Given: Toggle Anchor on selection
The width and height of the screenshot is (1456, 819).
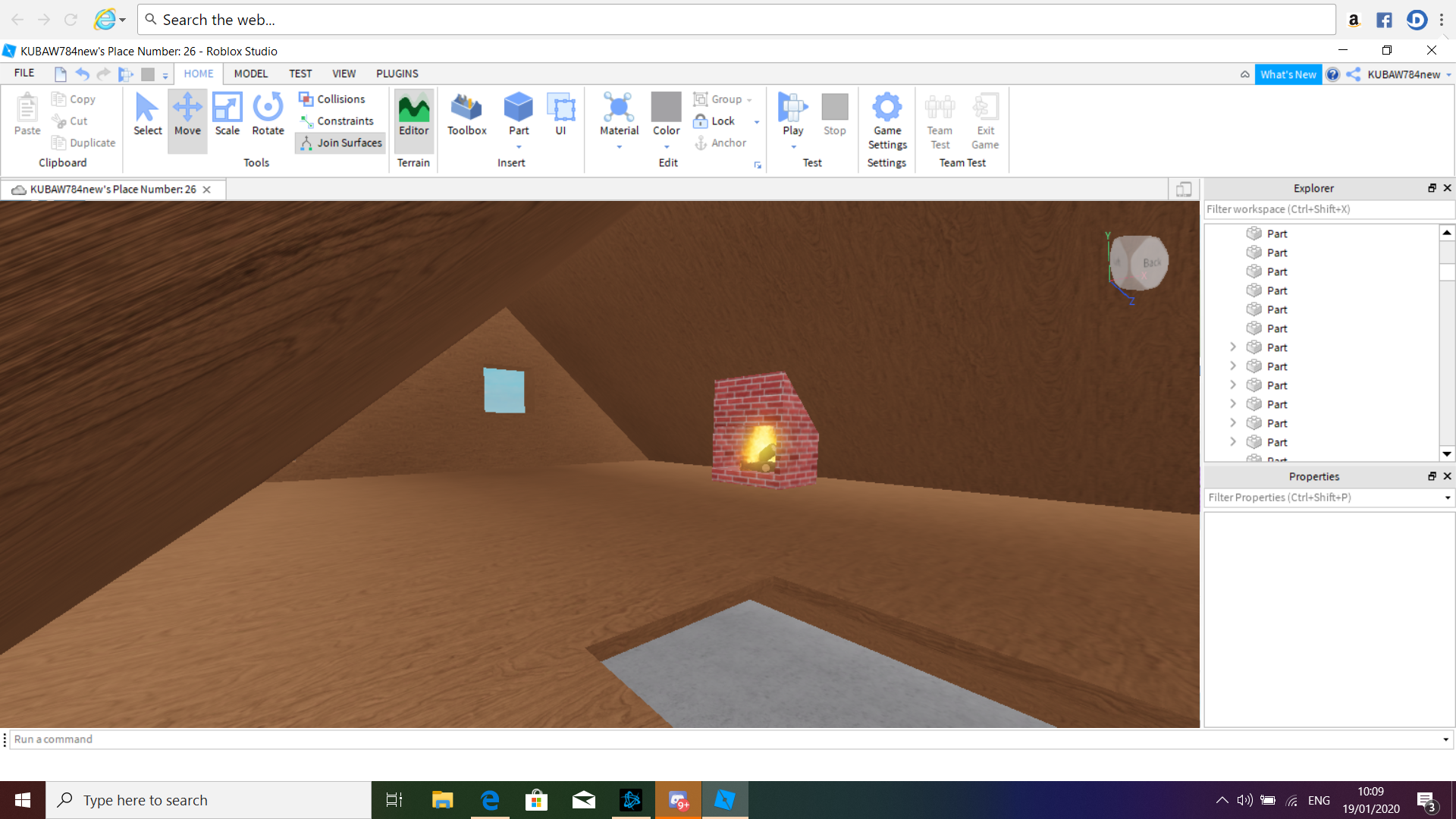Looking at the screenshot, I should point(720,143).
